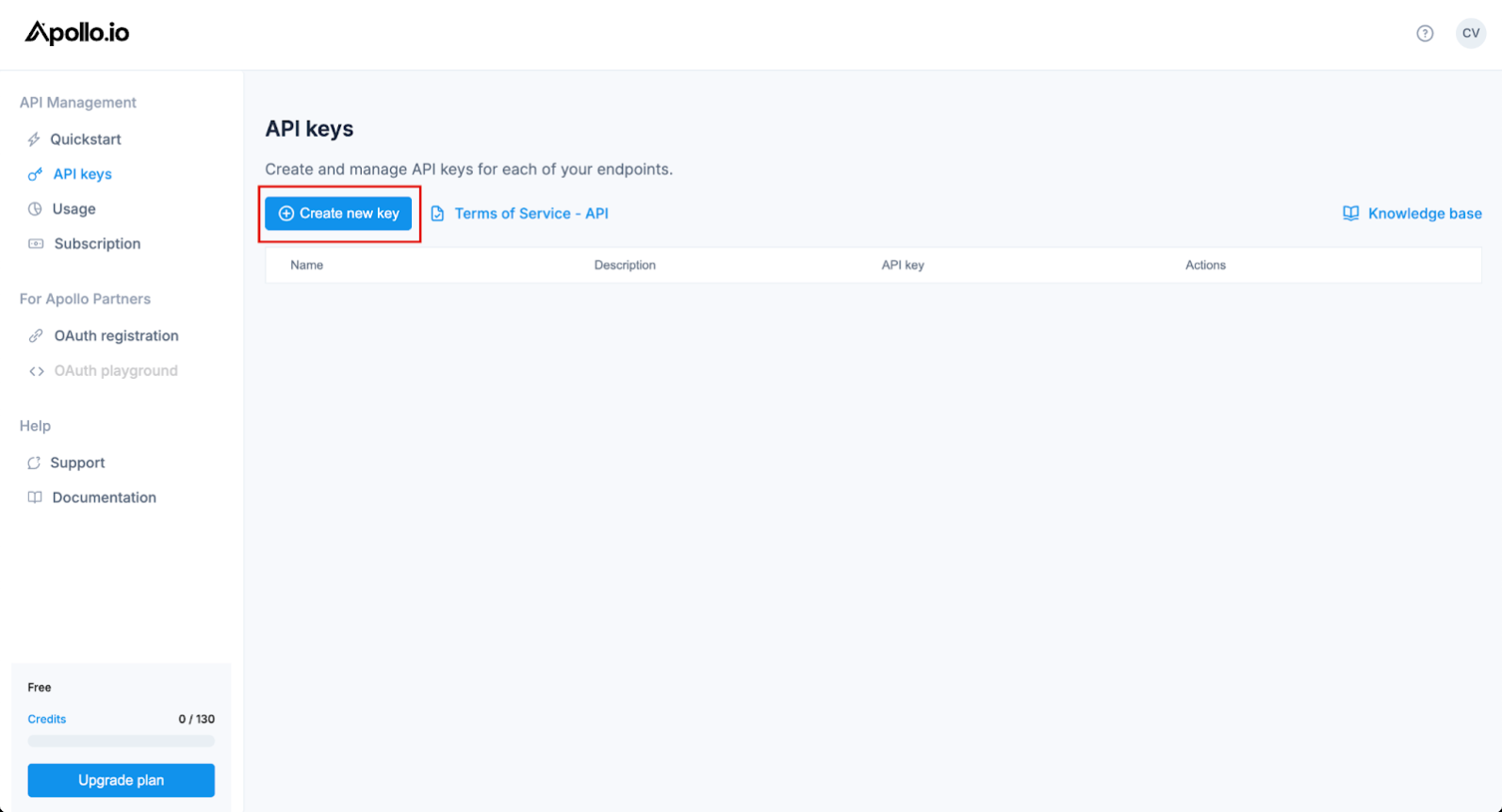The width and height of the screenshot is (1502, 812).
Task: Click the API key column header
Action: [903, 266]
